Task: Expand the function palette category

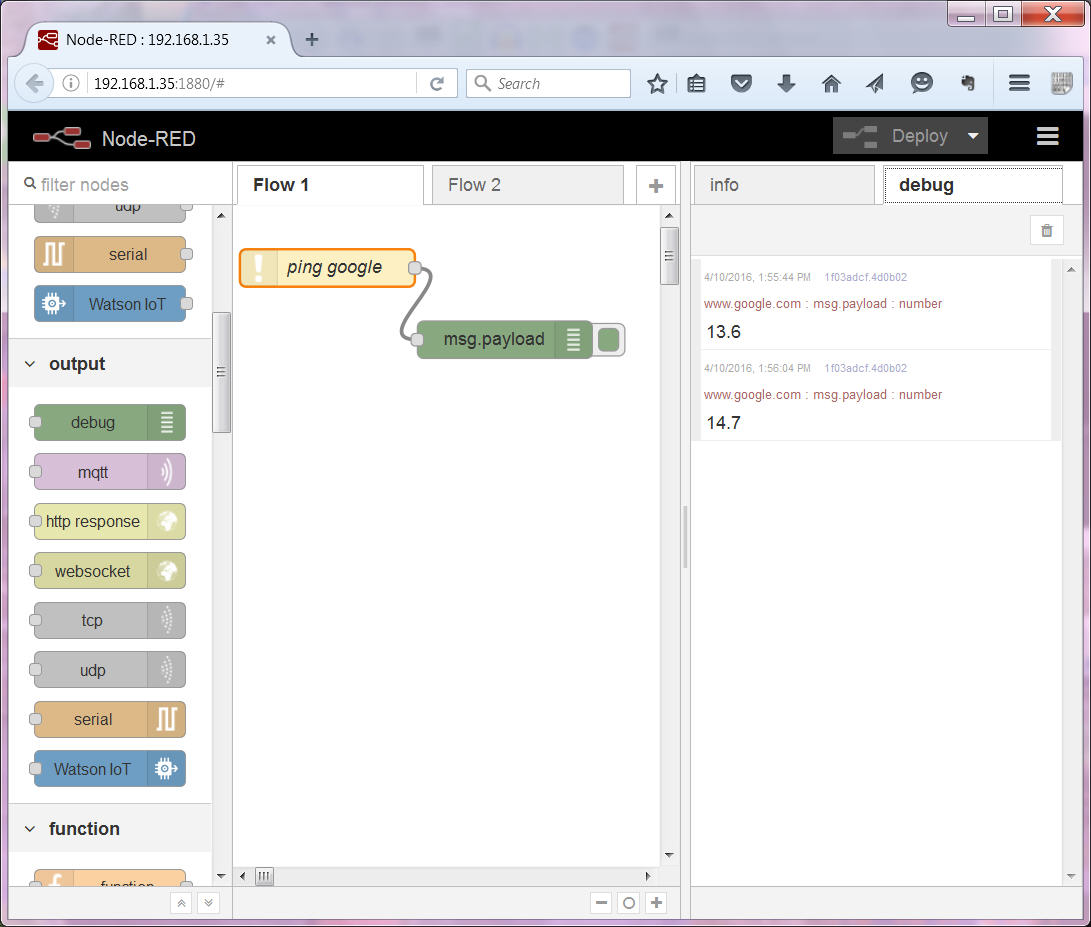Action: point(30,829)
